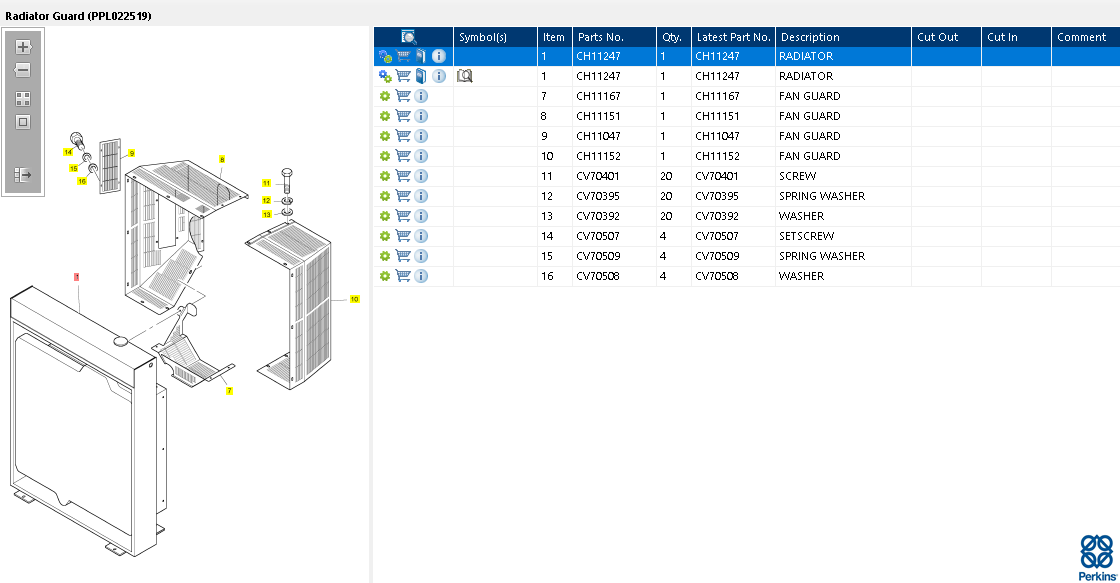Click callout label 10 on the diagram
This screenshot has height=583, width=1120.
(354, 299)
